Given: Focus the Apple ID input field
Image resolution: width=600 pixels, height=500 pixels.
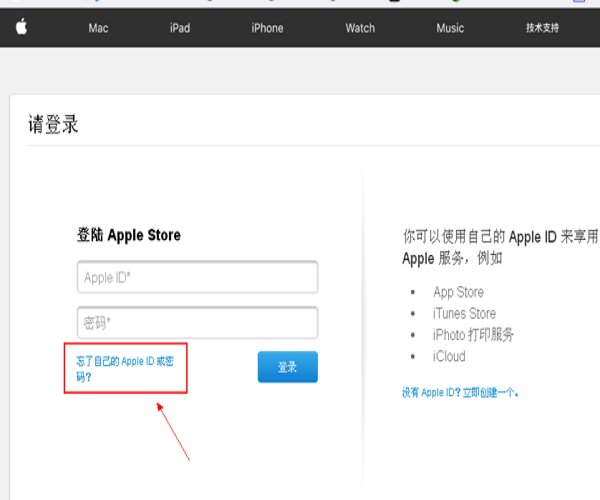Looking at the screenshot, I should [x=197, y=277].
